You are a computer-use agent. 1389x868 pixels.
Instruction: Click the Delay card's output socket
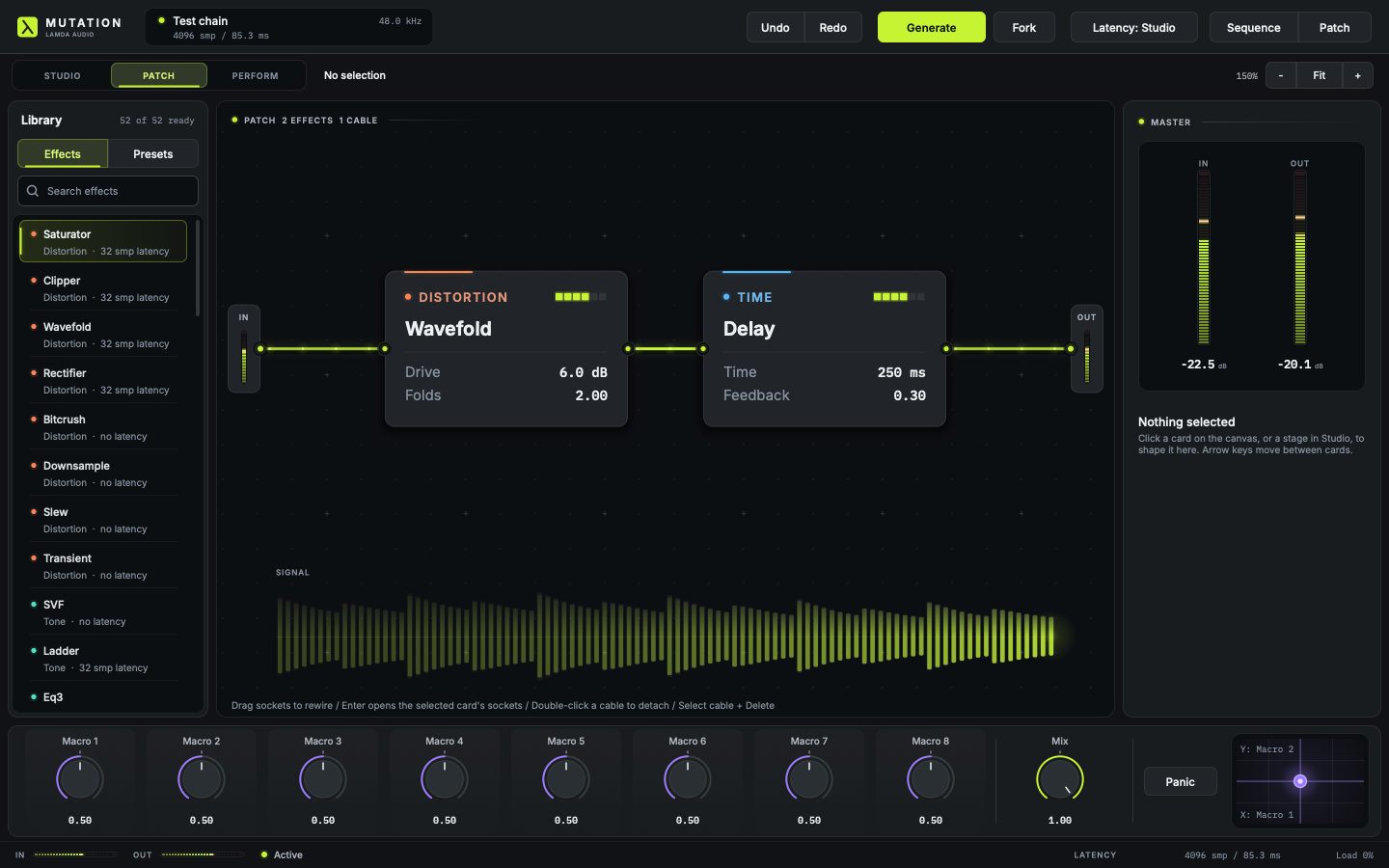click(x=946, y=349)
